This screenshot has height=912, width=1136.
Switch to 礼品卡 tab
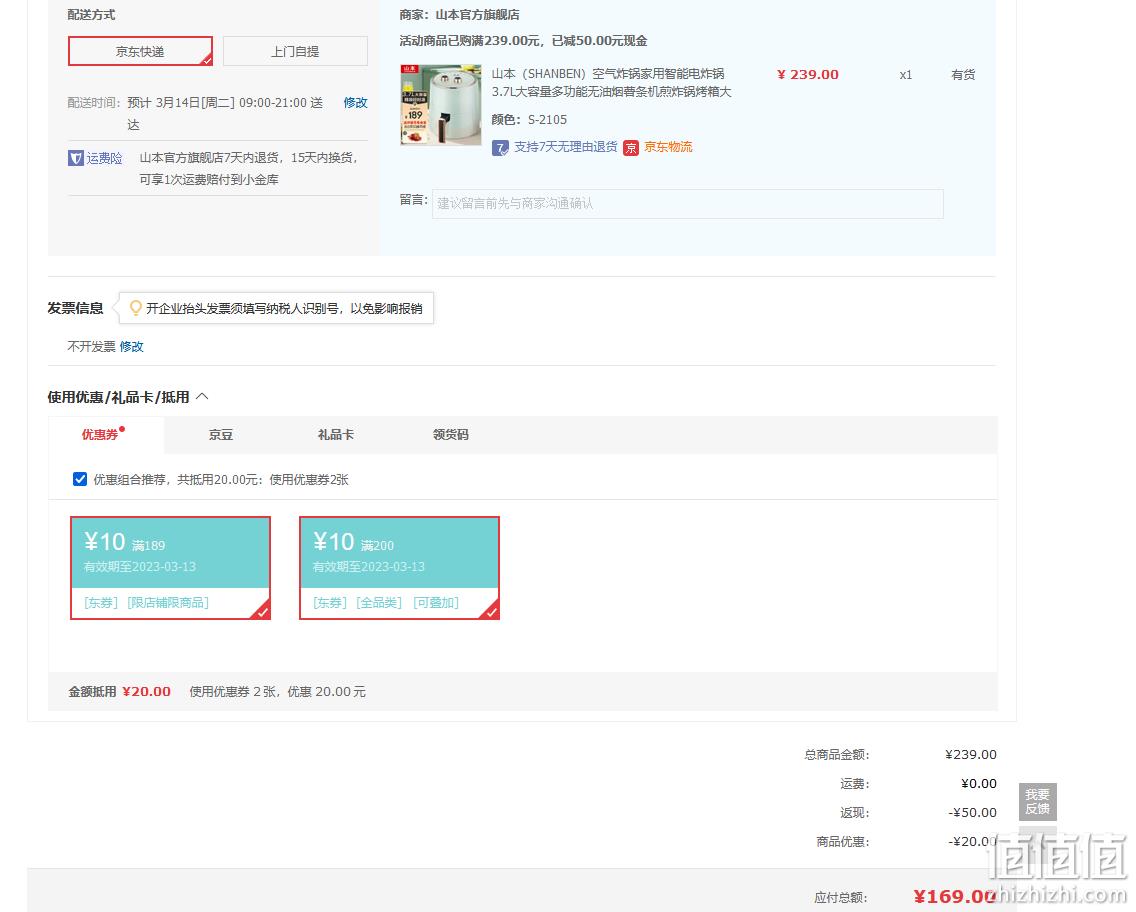pyautogui.click(x=335, y=435)
